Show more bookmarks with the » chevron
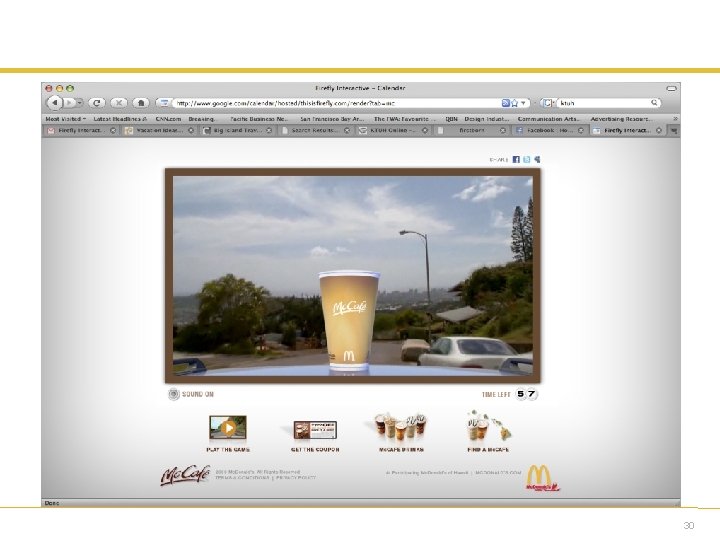This screenshot has width=720, height=540. 675,118
